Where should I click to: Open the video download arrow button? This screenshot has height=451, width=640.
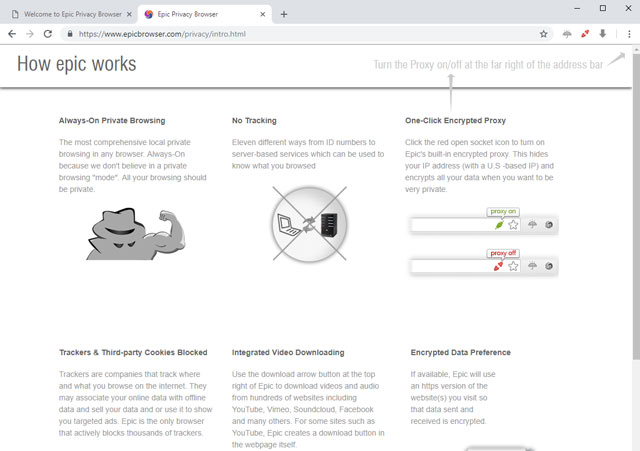[602, 34]
